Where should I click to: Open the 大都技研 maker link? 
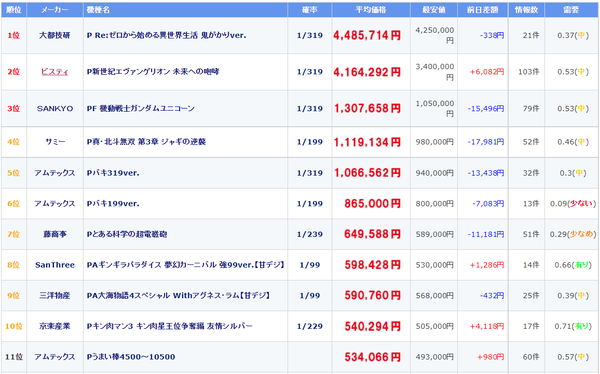(x=55, y=35)
